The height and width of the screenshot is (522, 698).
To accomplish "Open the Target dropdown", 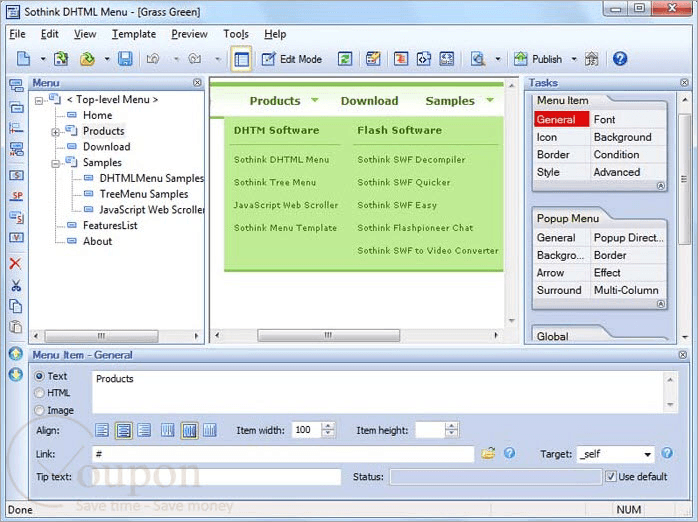I will pyautogui.click(x=647, y=454).
